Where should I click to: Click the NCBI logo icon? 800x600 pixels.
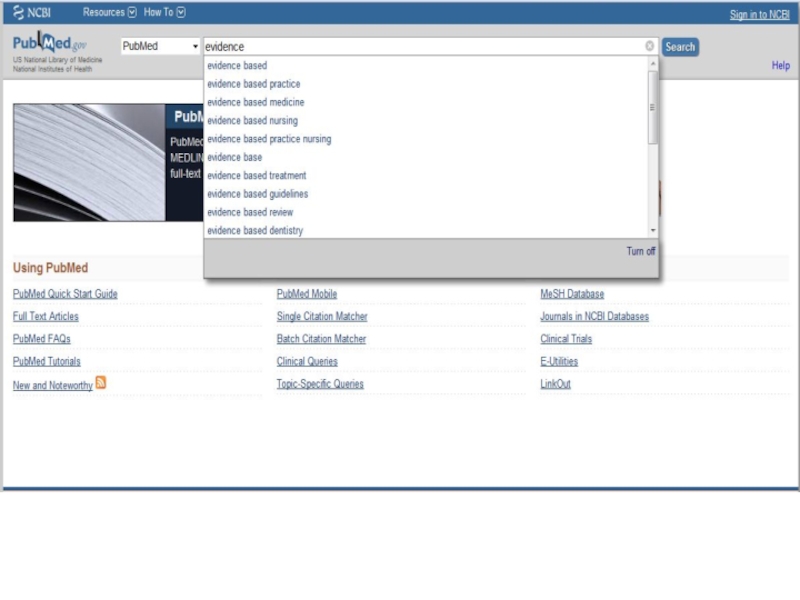pos(19,13)
